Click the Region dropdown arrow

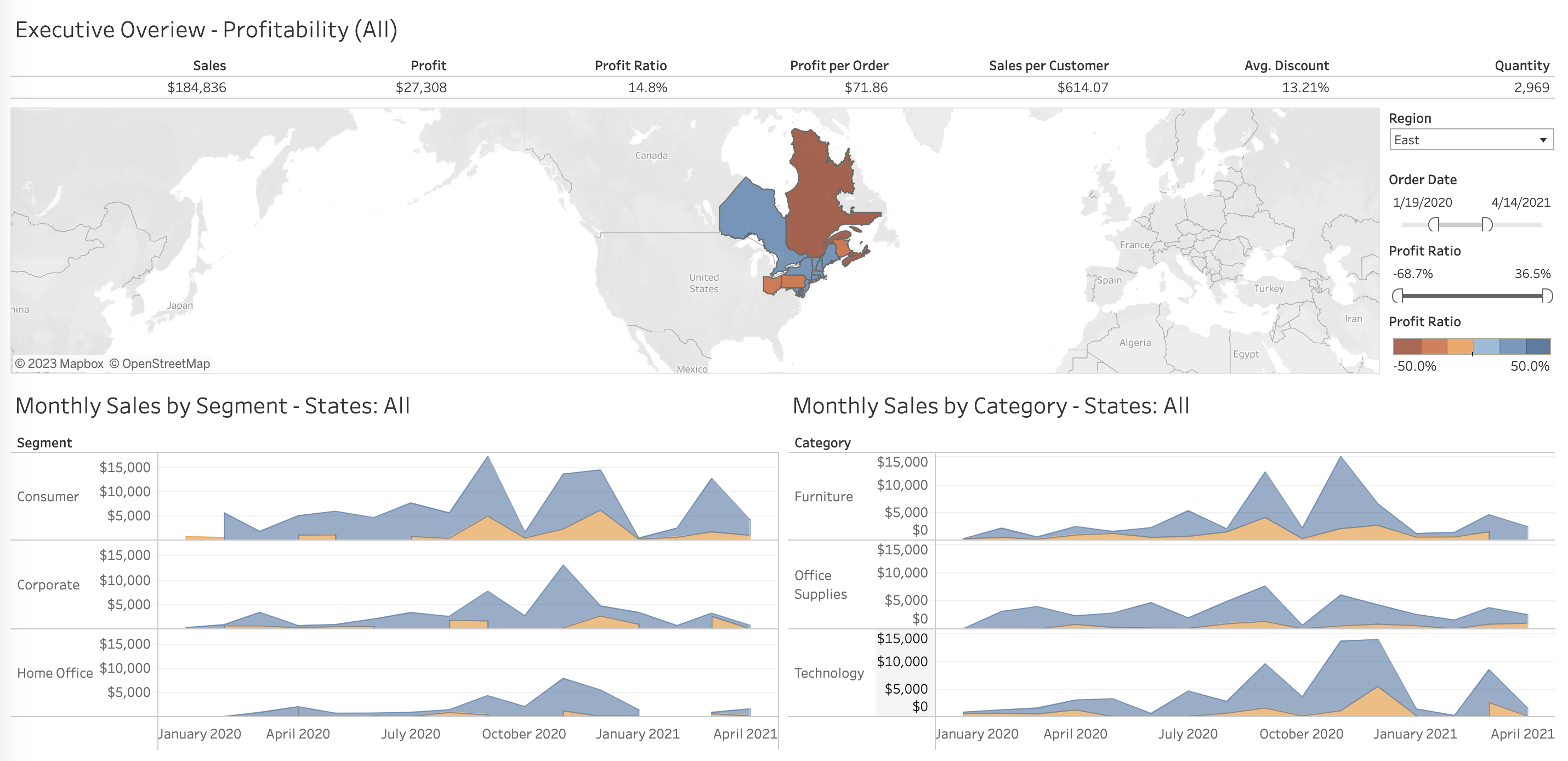(x=1543, y=141)
